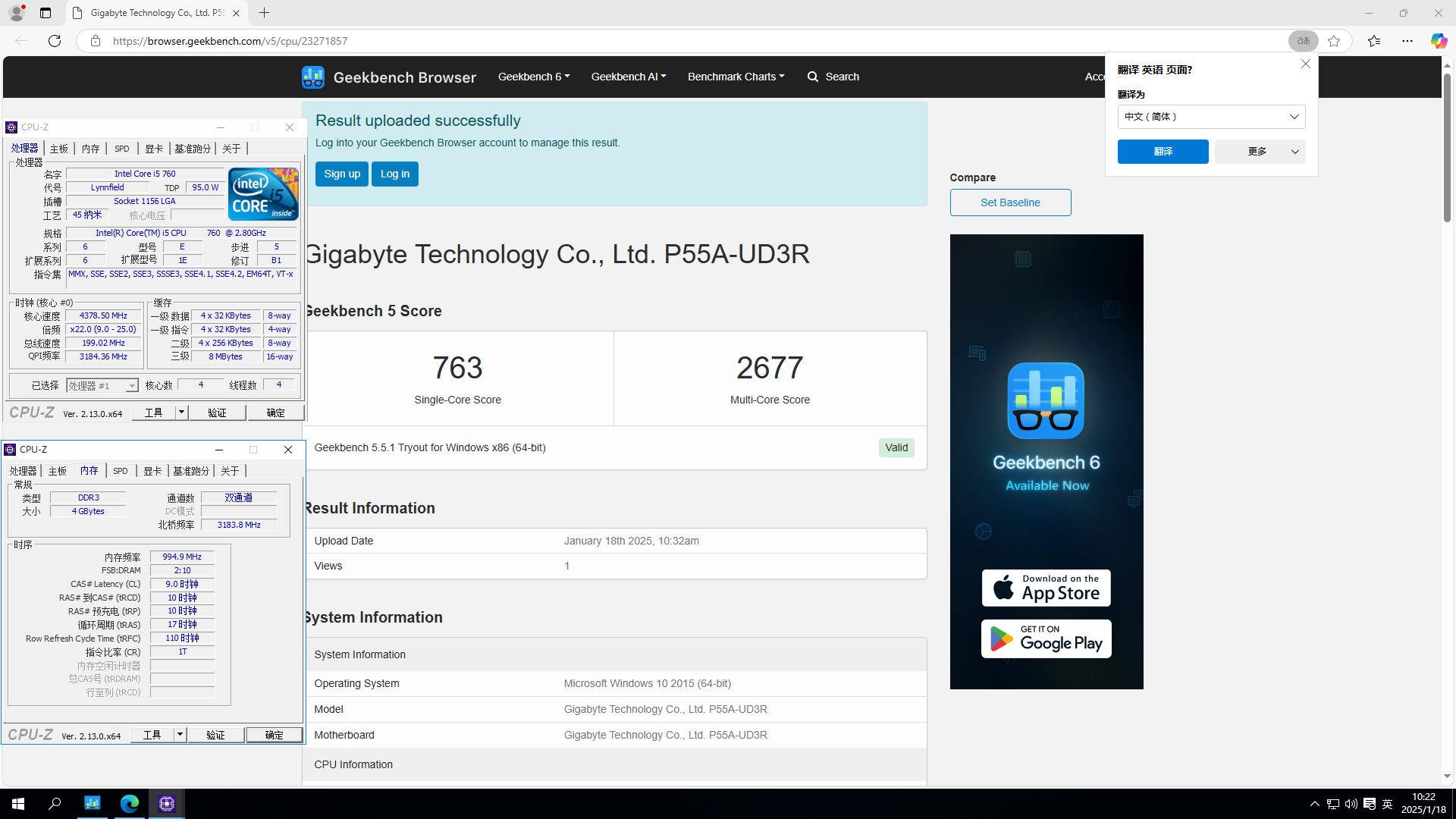
Task: Open Windows Start menu
Action: (18, 804)
